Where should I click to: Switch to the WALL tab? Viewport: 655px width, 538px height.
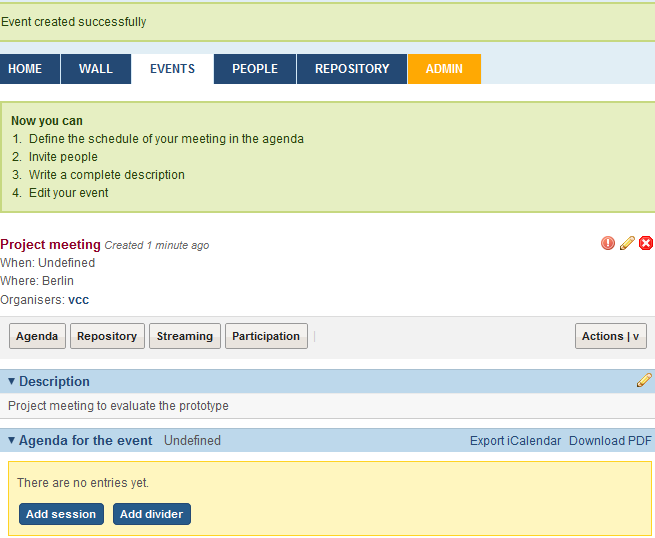96,69
